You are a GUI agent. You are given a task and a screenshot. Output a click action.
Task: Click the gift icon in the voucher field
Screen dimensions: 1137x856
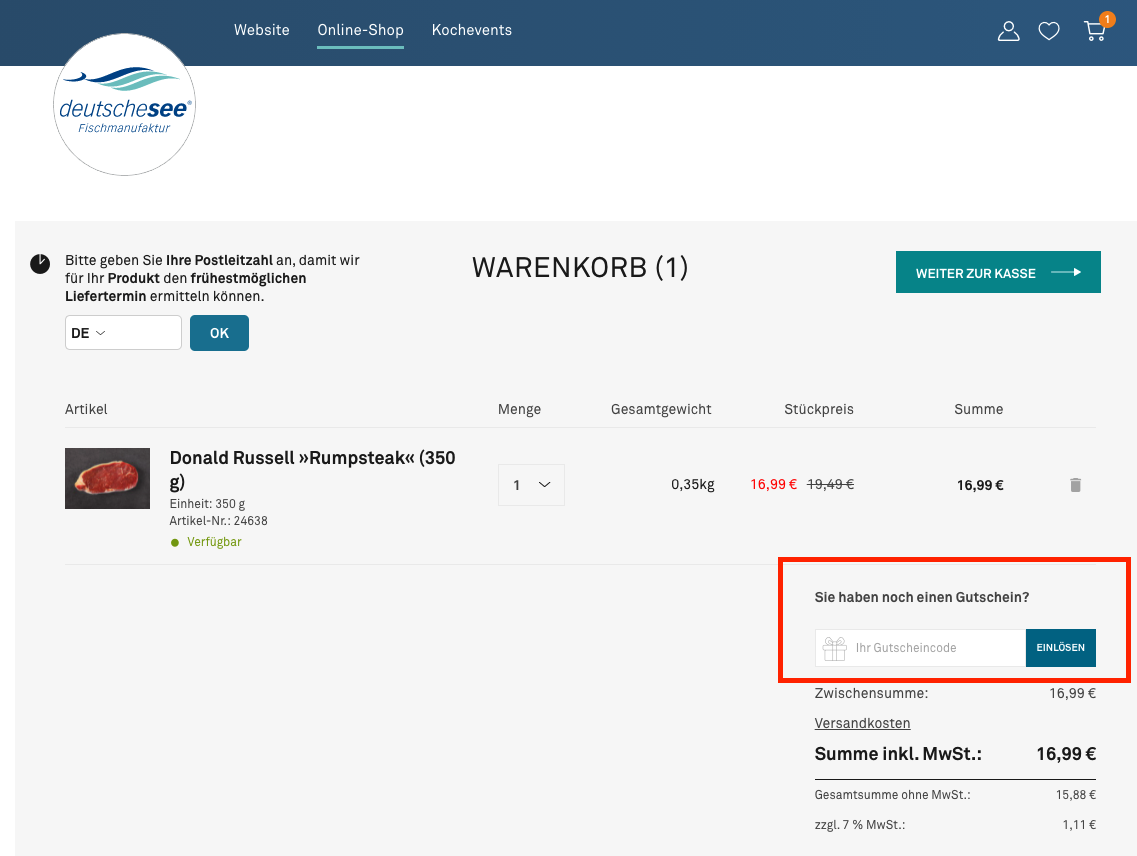click(x=835, y=648)
